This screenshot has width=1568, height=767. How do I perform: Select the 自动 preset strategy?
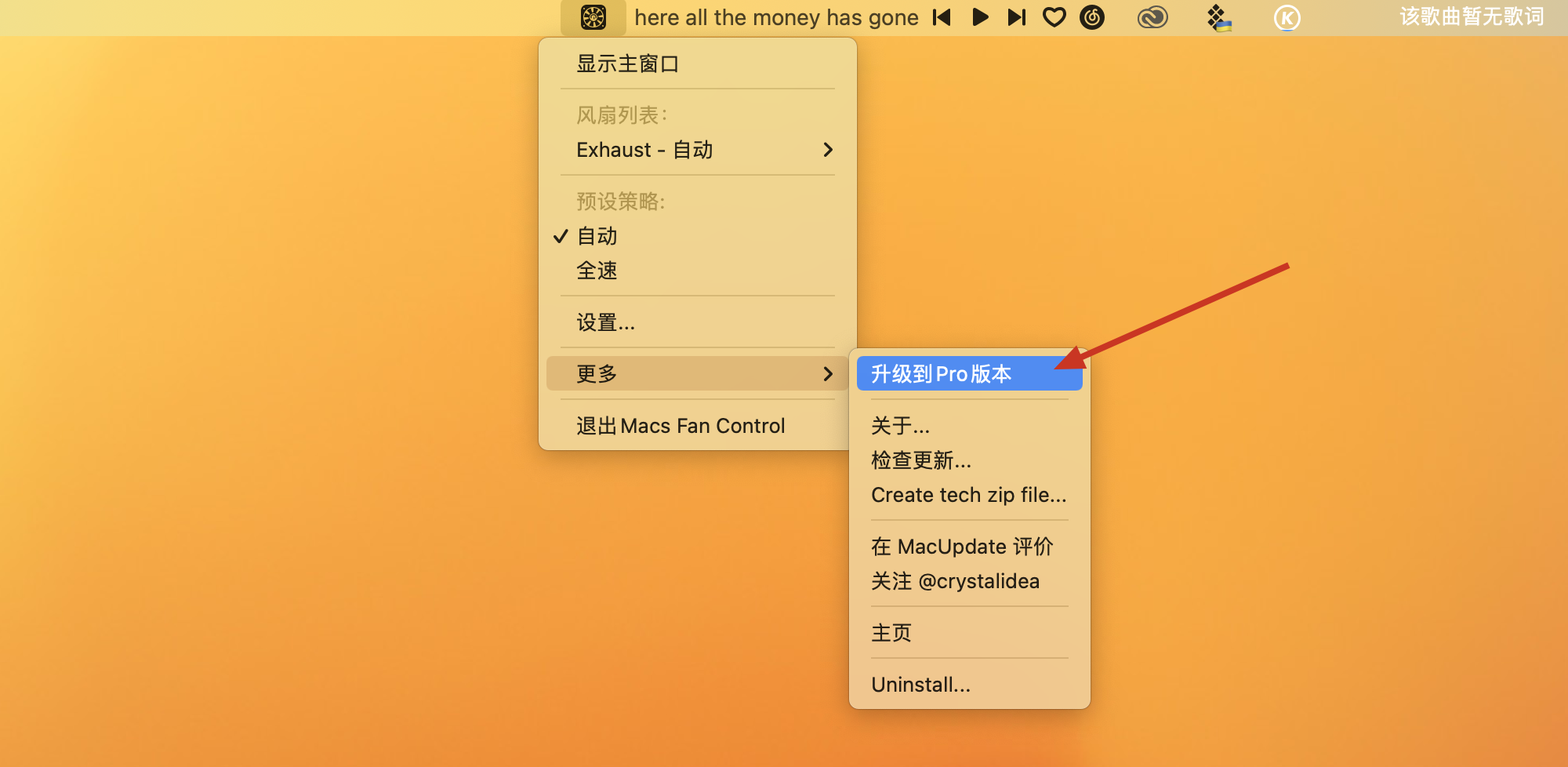point(597,236)
